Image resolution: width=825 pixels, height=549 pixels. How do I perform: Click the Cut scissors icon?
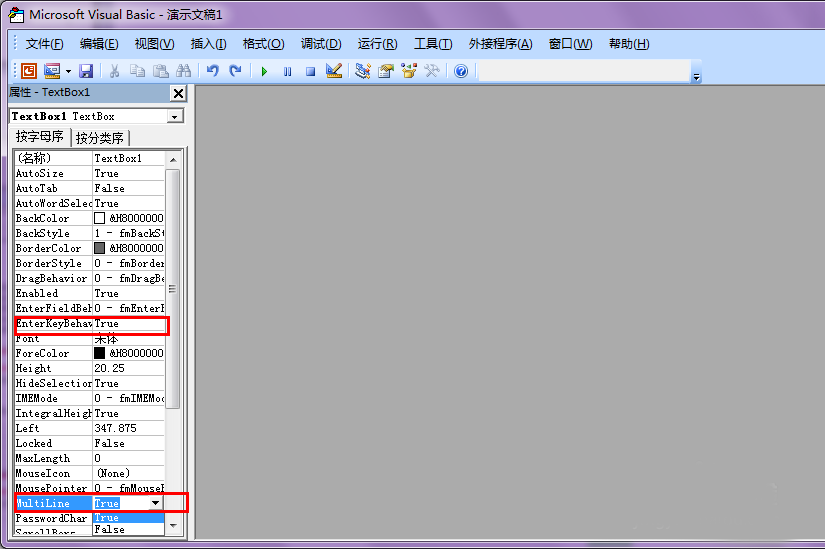click(114, 71)
